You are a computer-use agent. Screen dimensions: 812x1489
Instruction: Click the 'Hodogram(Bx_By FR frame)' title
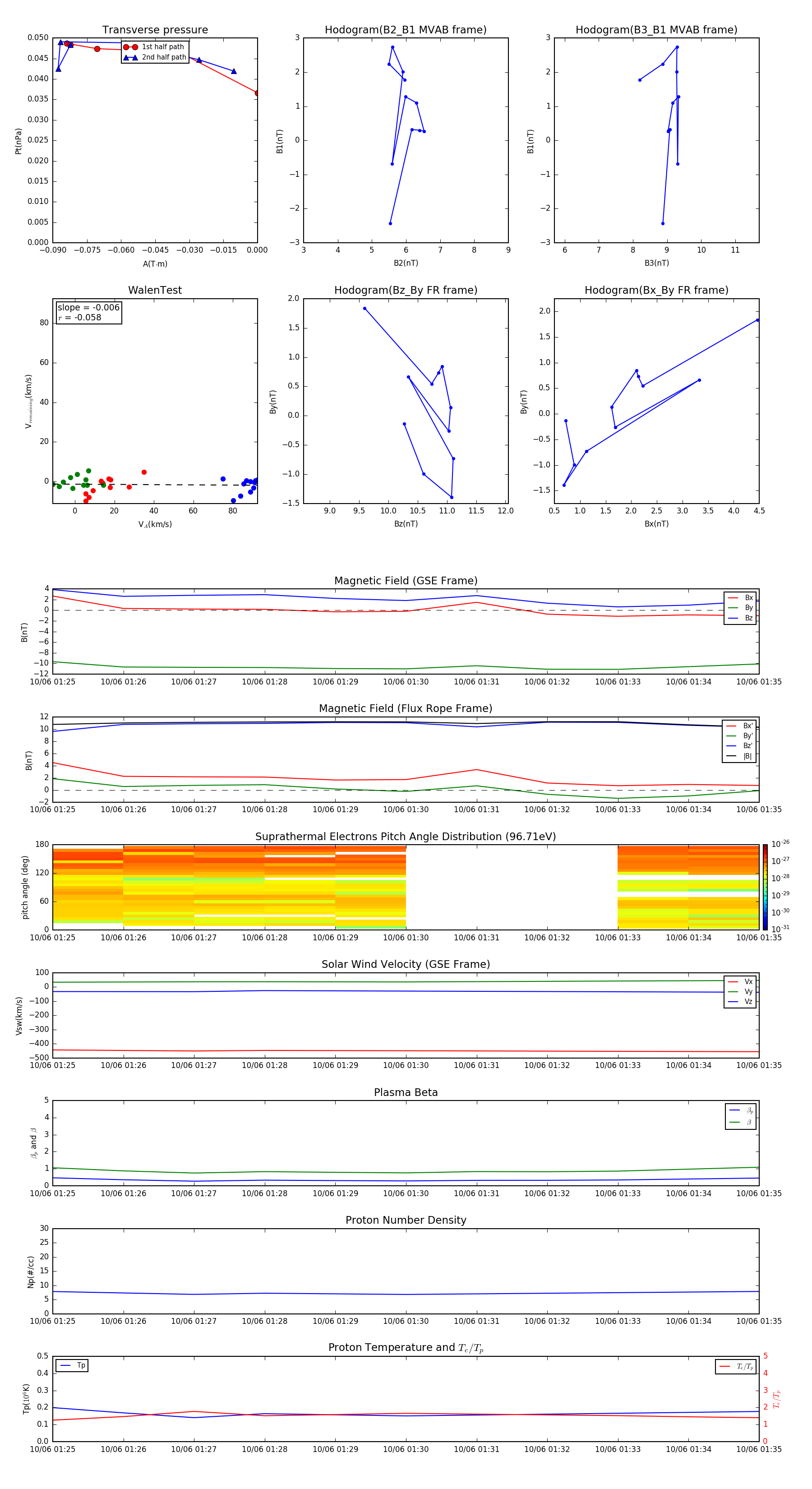tap(656, 290)
